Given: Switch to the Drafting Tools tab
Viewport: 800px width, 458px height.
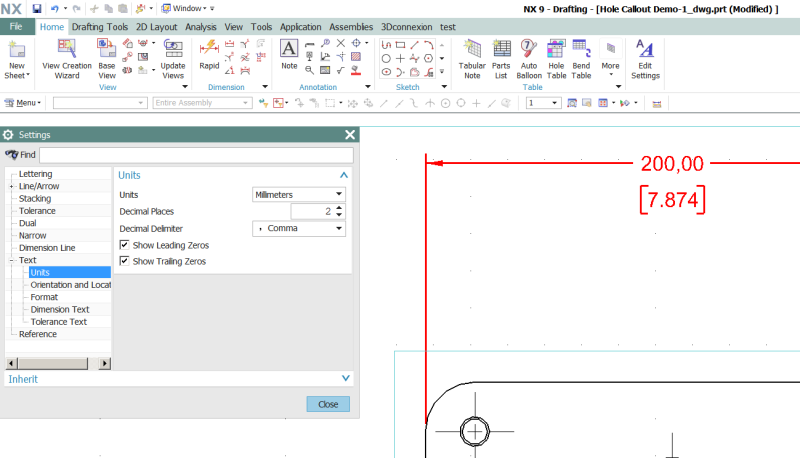Looking at the screenshot, I should tap(99, 27).
